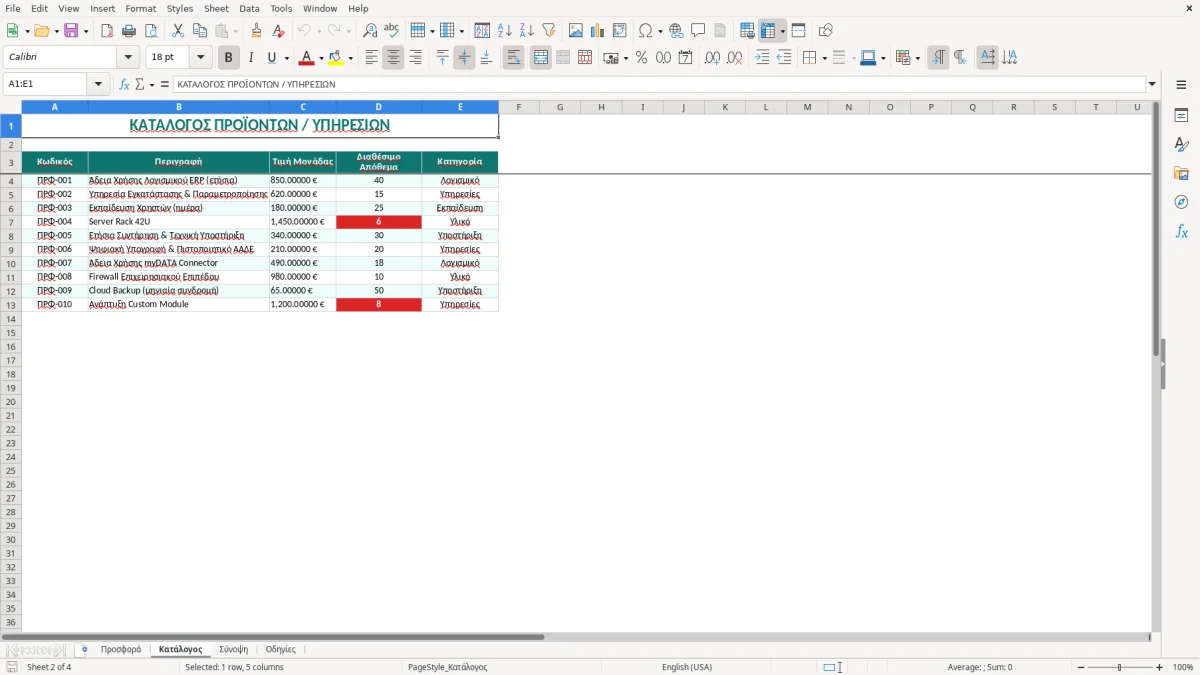Select the Sort Ascending icon
The height and width of the screenshot is (675, 1200).
(505, 31)
